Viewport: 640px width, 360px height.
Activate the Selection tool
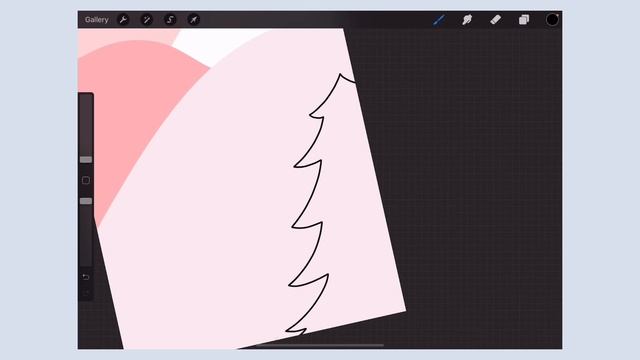pos(170,20)
